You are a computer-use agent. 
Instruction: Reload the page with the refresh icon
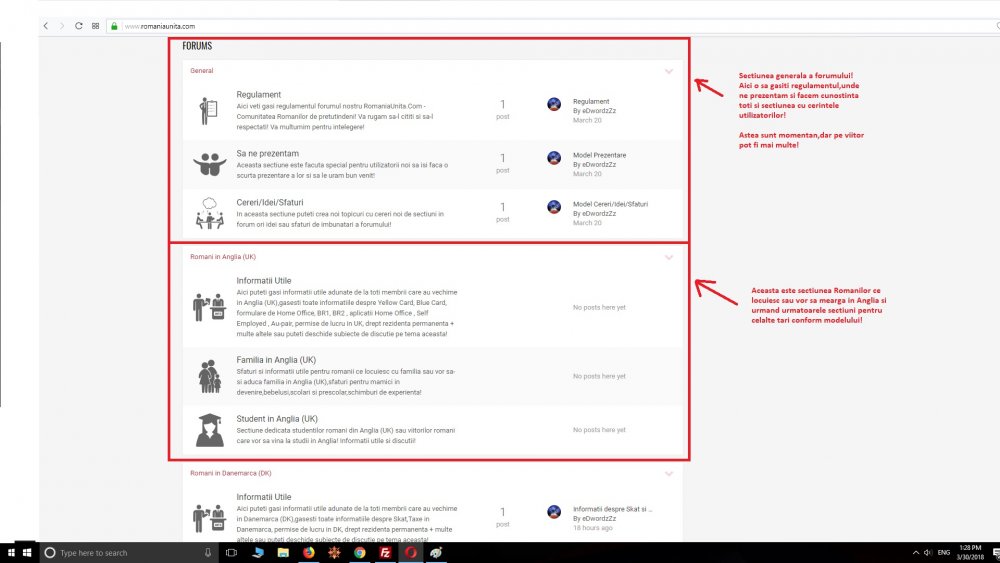point(79,25)
